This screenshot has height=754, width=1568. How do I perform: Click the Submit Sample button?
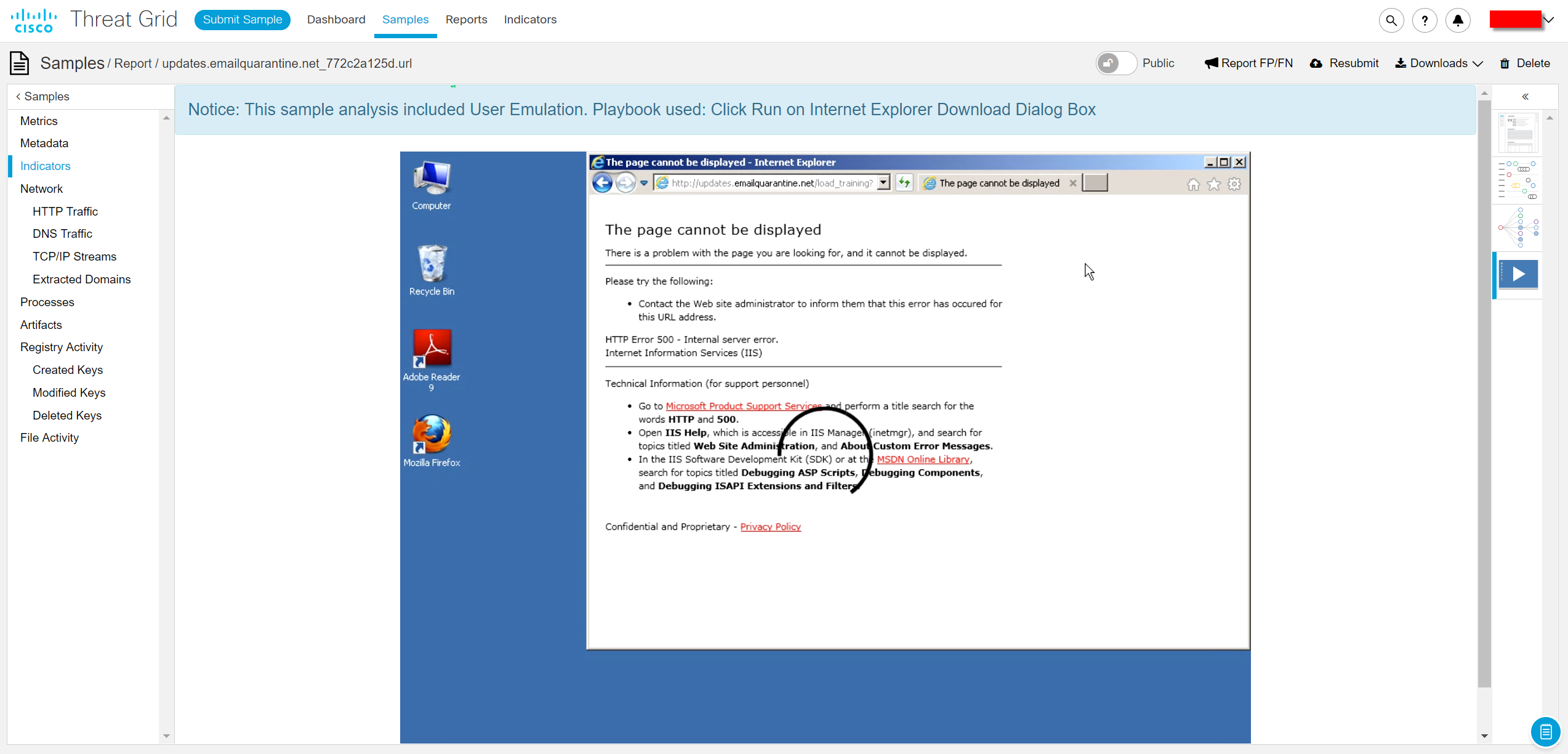pyautogui.click(x=243, y=20)
